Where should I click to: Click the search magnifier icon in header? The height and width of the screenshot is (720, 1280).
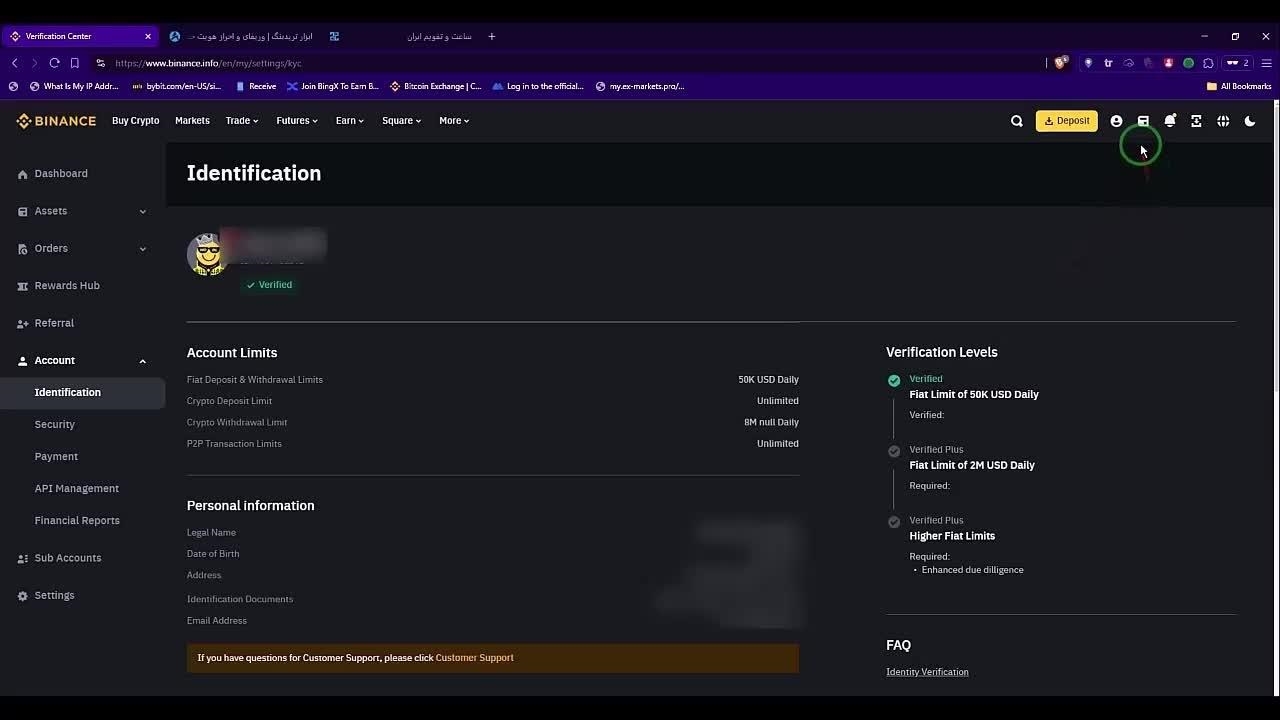click(x=1016, y=121)
